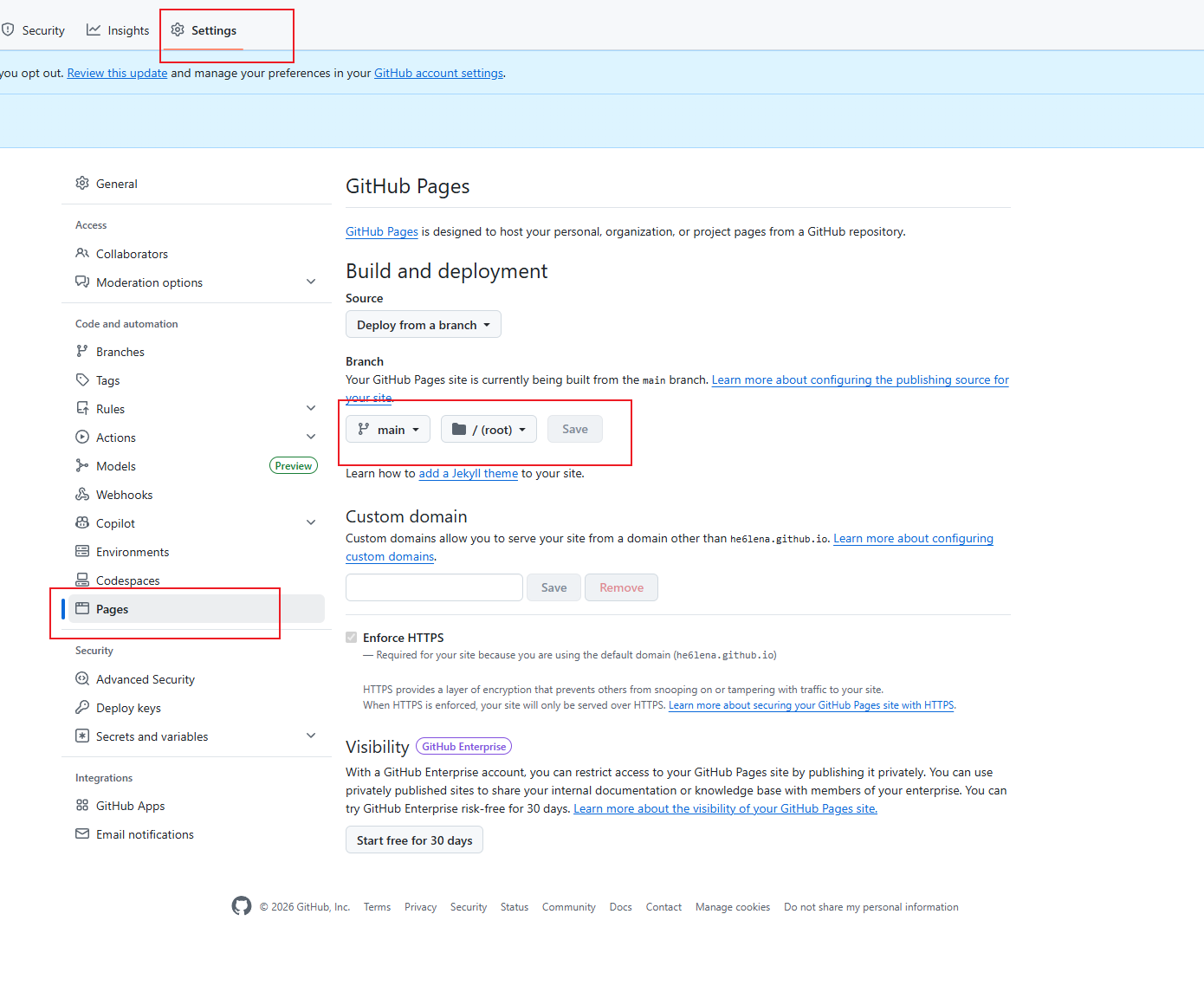Open the Docs footer link
Screen dimensions: 1204x1005
tap(621, 907)
